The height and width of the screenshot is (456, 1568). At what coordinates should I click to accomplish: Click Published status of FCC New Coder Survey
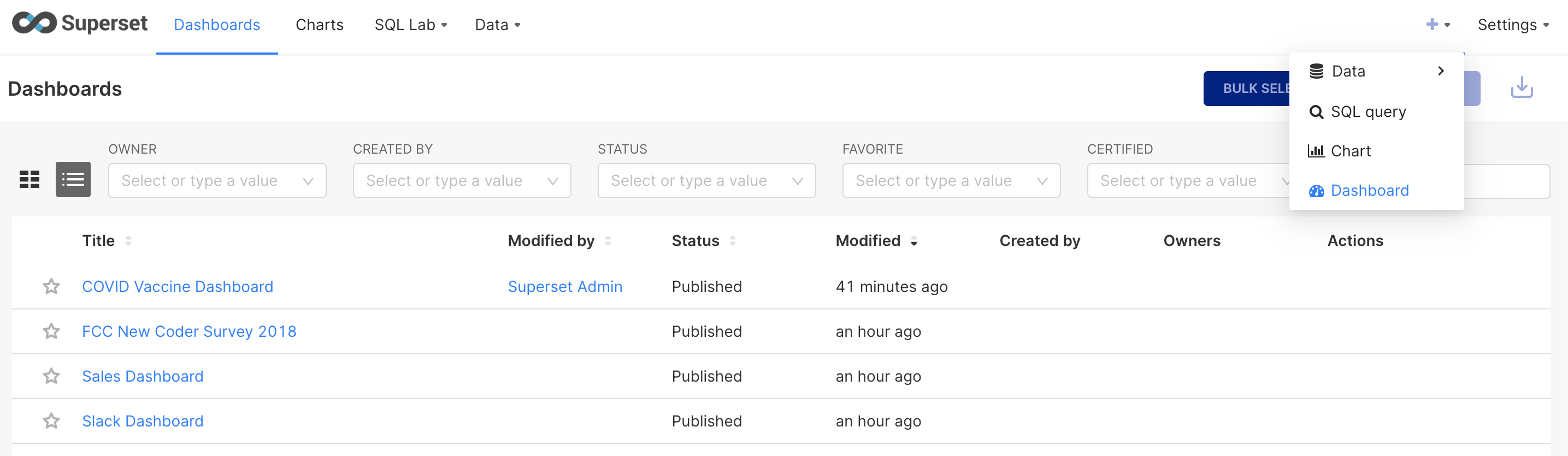pos(707,331)
